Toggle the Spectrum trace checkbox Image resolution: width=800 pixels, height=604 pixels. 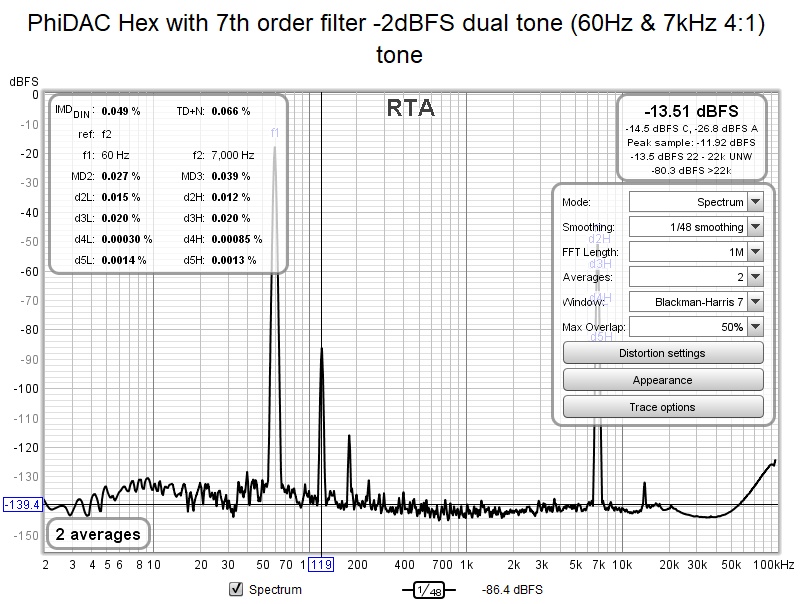(236, 589)
